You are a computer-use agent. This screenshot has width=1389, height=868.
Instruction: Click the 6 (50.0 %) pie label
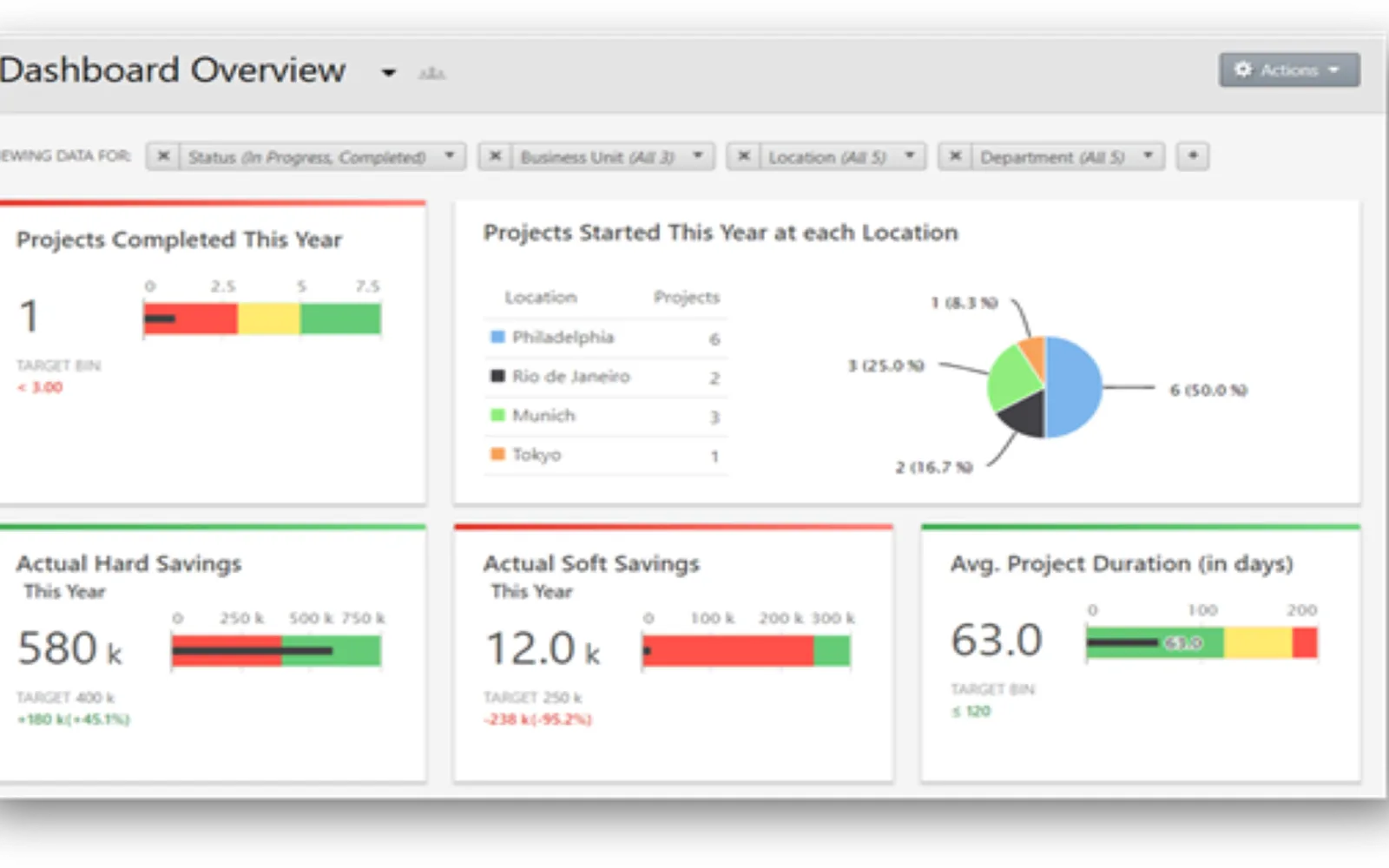click(1208, 391)
